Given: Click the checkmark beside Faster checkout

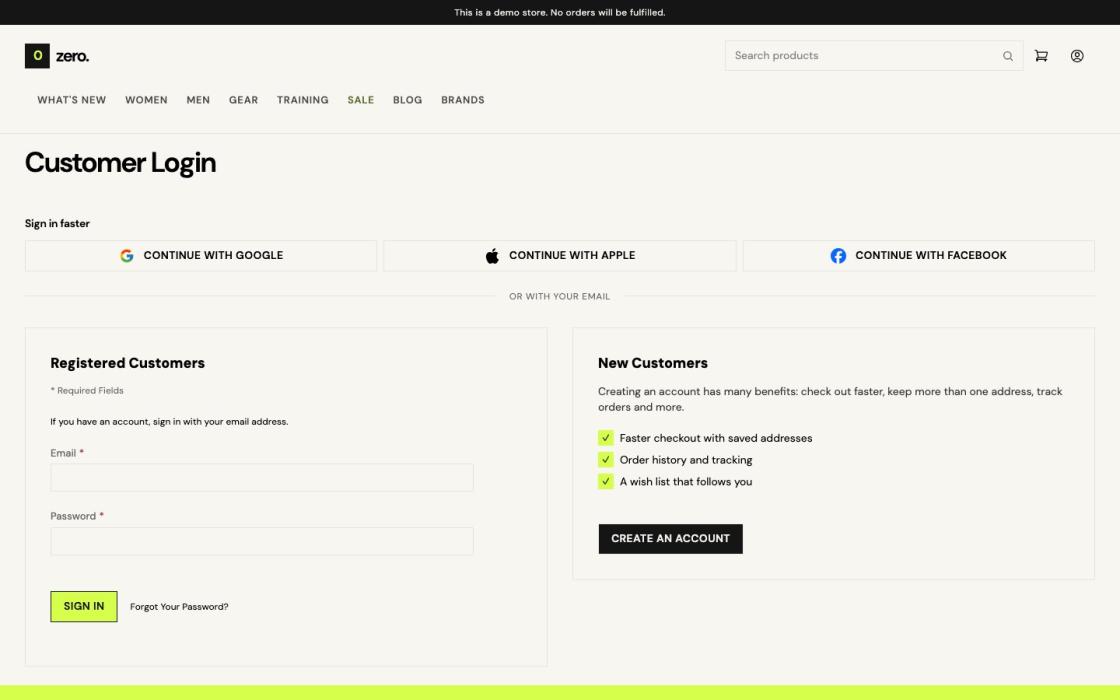Looking at the screenshot, I should point(606,438).
